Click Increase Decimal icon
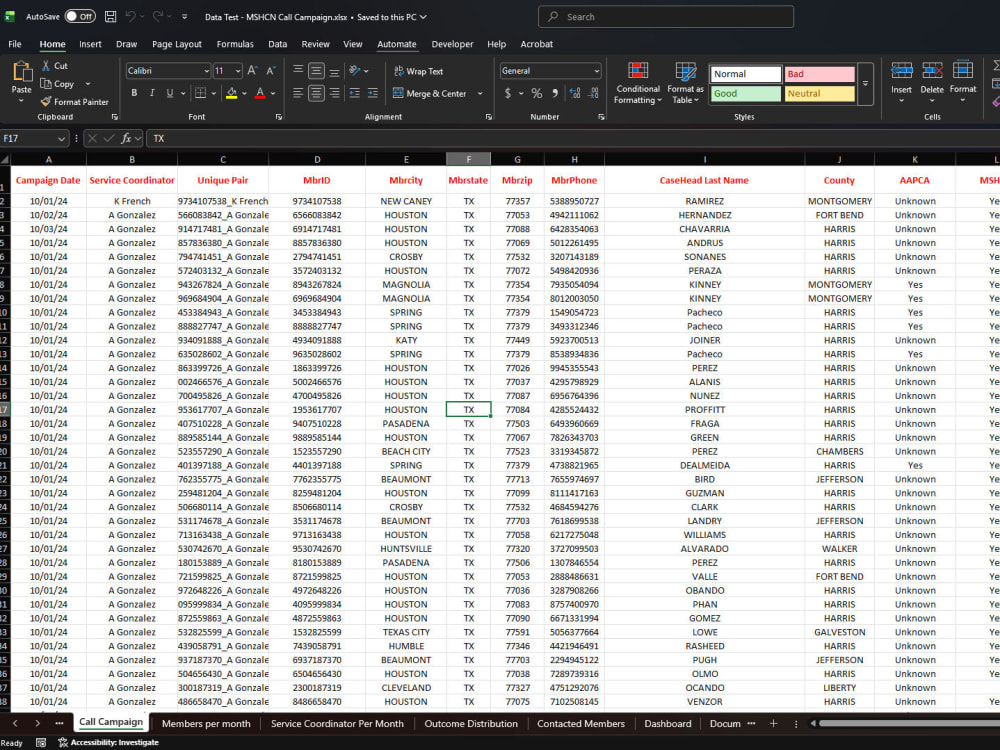The image size is (1000, 750). coord(575,93)
